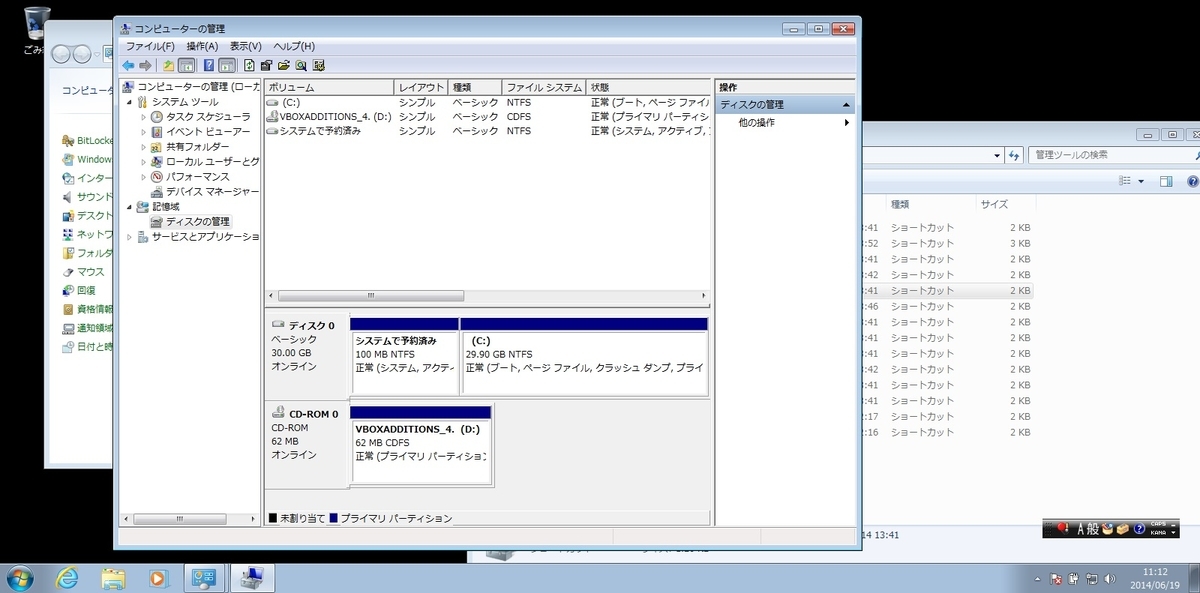Expand the 共有フォルダー tree node
The width and height of the screenshot is (1200, 593).
coord(143,147)
